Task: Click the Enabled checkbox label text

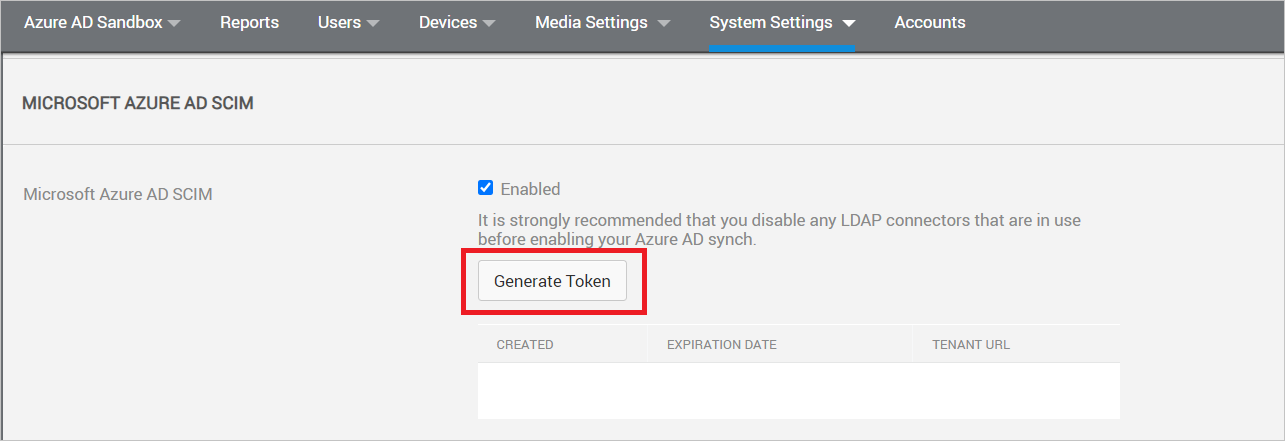Action: pyautogui.click(x=530, y=189)
